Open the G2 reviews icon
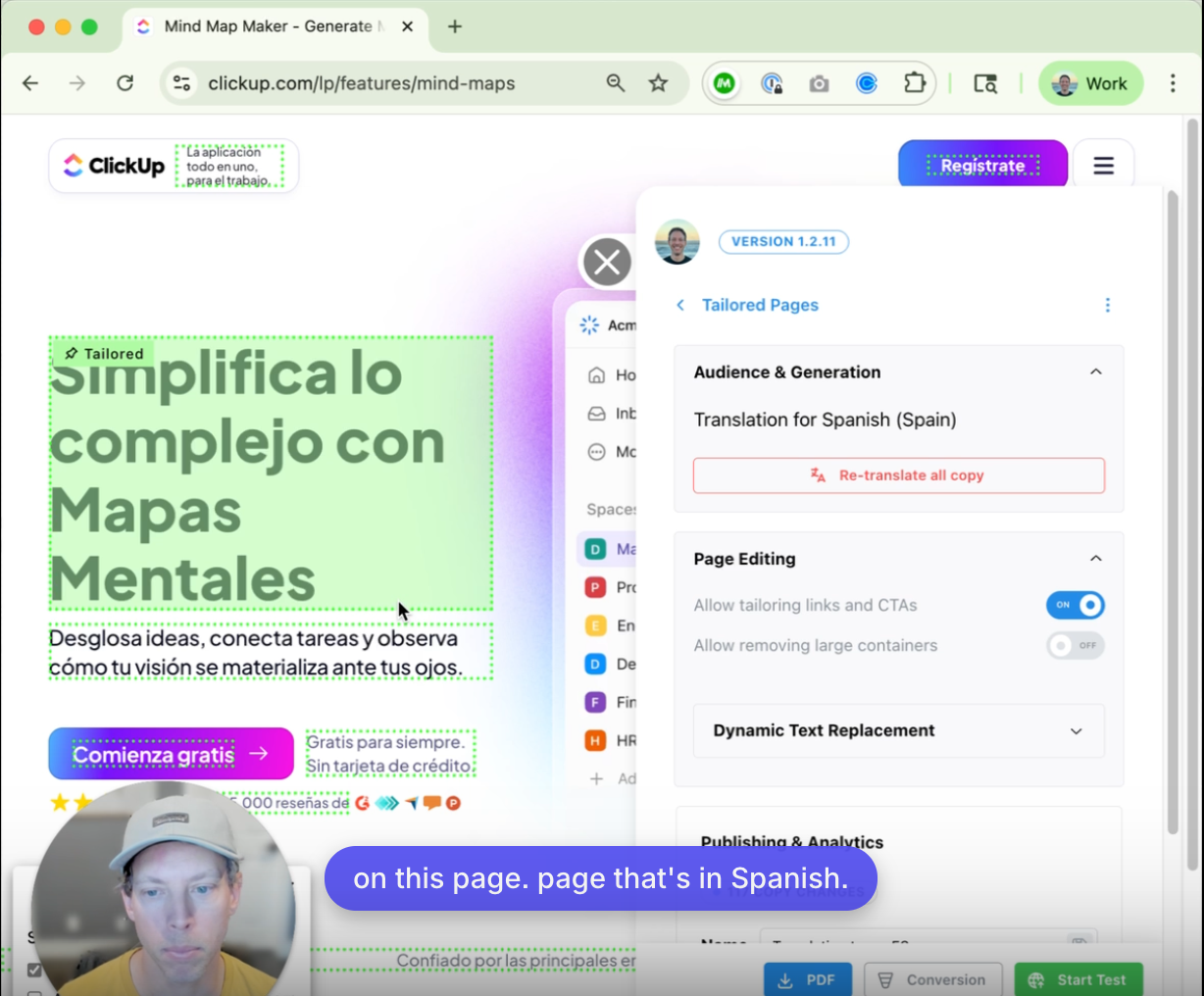1204x996 pixels. [361, 802]
